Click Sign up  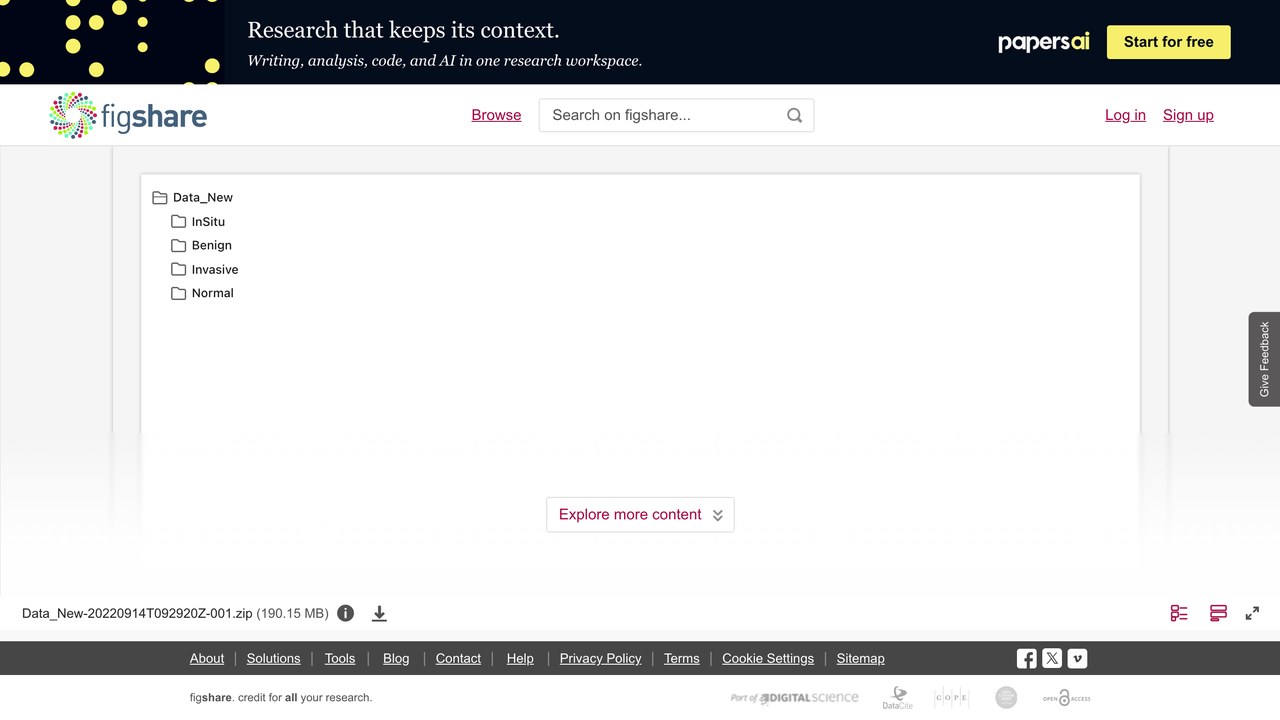(1188, 115)
